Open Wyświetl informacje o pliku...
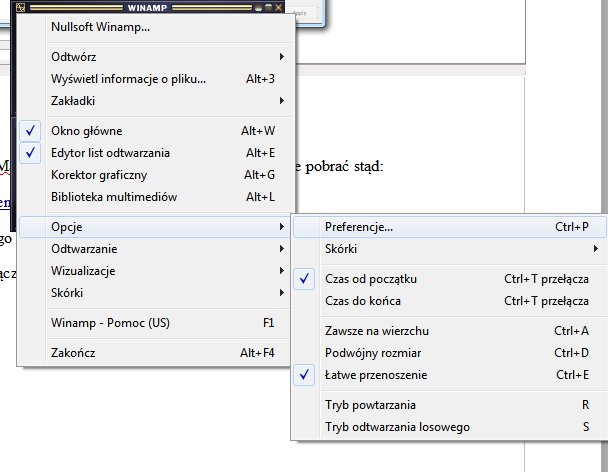Viewport: 608px width, 472px height. 155,79
